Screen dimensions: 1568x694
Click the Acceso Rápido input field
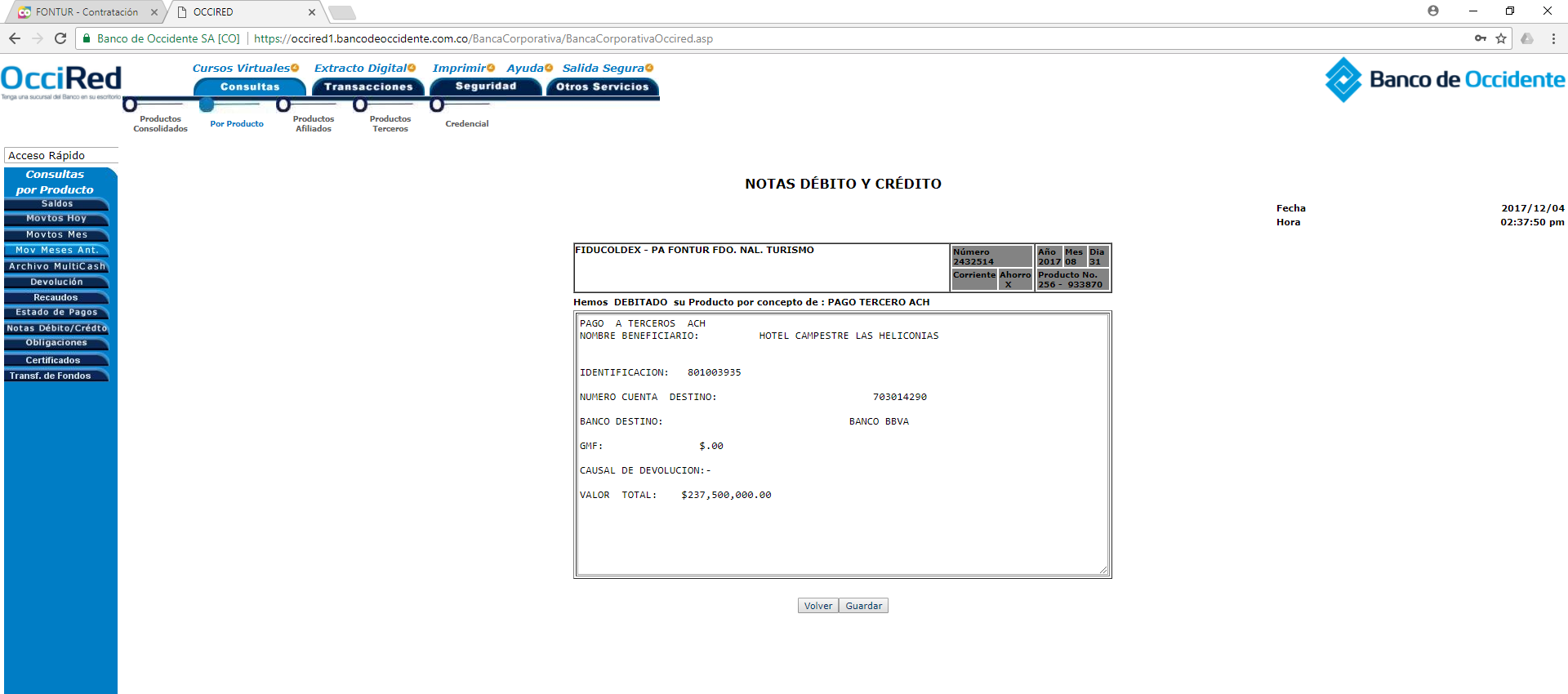pyautogui.click(x=61, y=155)
